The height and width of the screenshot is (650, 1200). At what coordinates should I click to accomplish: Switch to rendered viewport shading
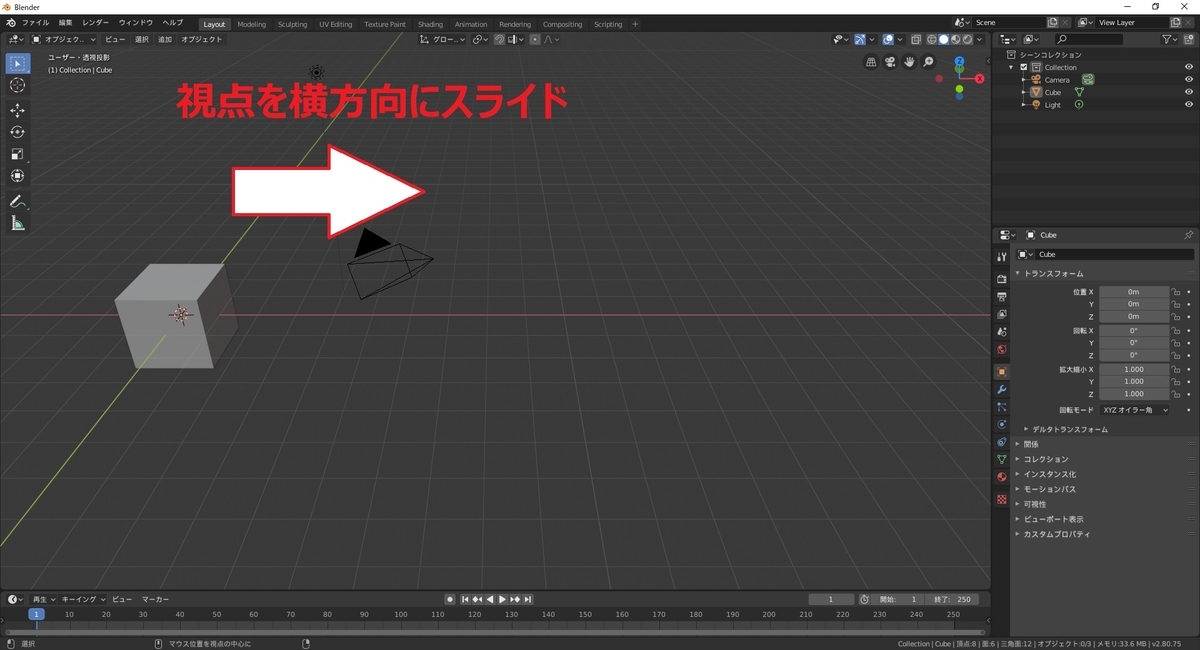click(x=967, y=39)
